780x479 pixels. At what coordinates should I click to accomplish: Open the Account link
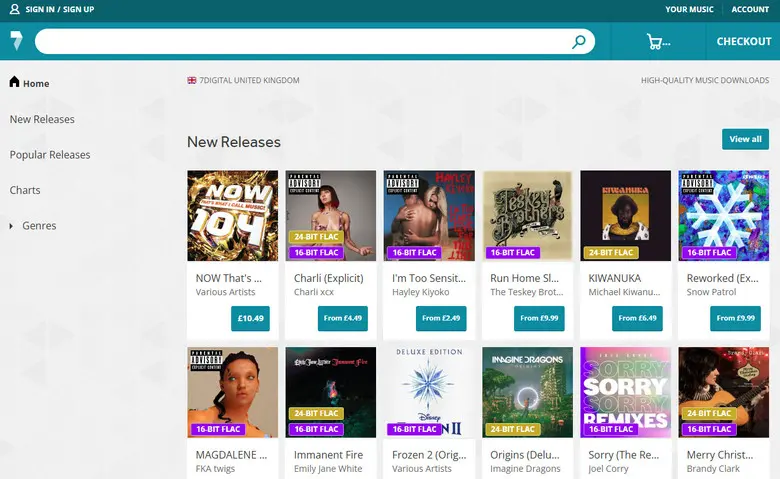point(750,9)
